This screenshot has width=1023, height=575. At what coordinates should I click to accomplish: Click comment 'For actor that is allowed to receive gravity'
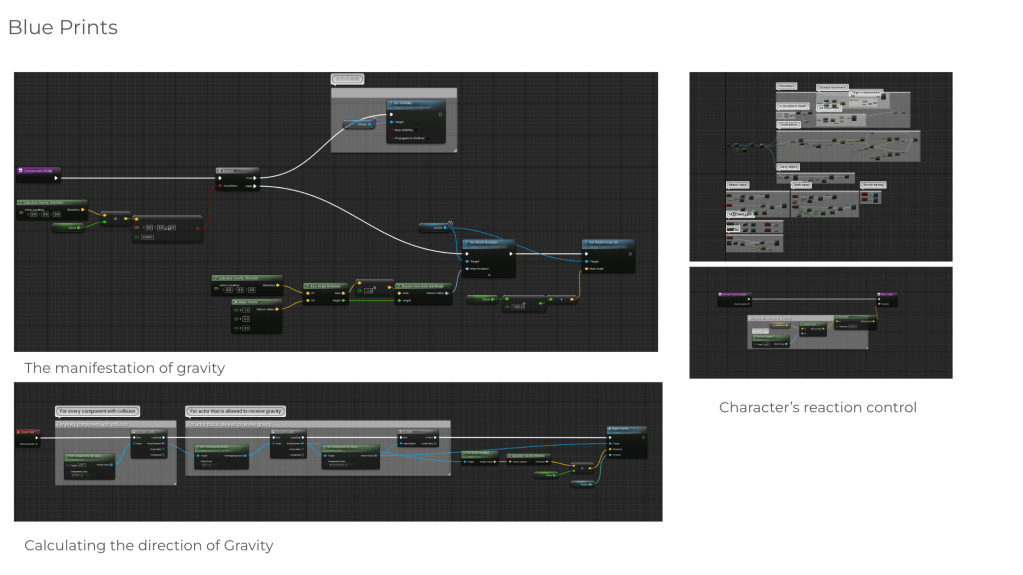235,411
